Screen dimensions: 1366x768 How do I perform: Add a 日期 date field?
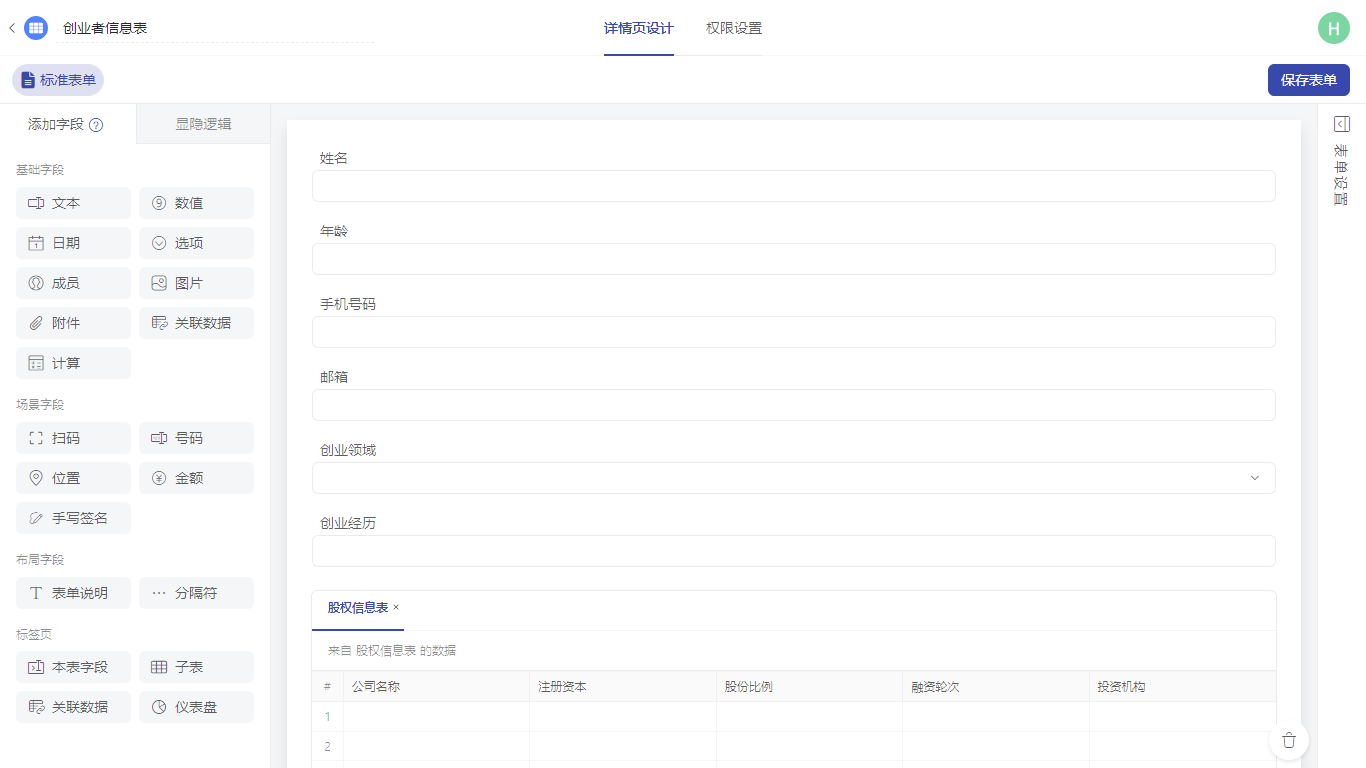click(73, 243)
